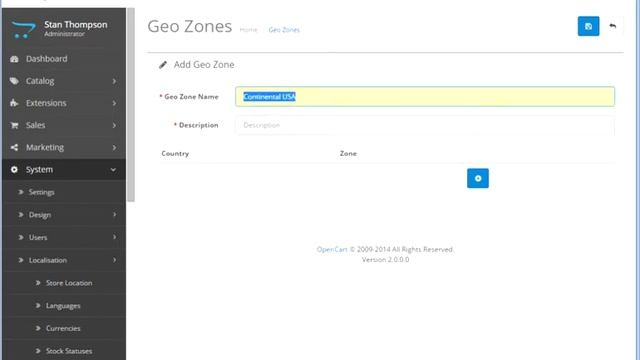Click the OpenCart cart logo icon

point(23,29)
